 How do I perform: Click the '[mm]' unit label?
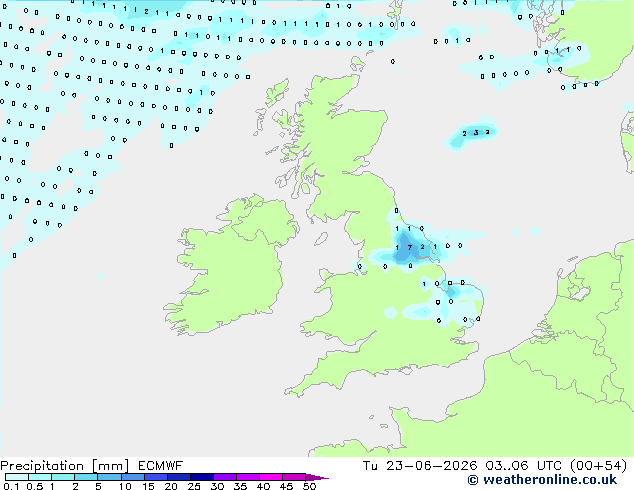pos(110,466)
